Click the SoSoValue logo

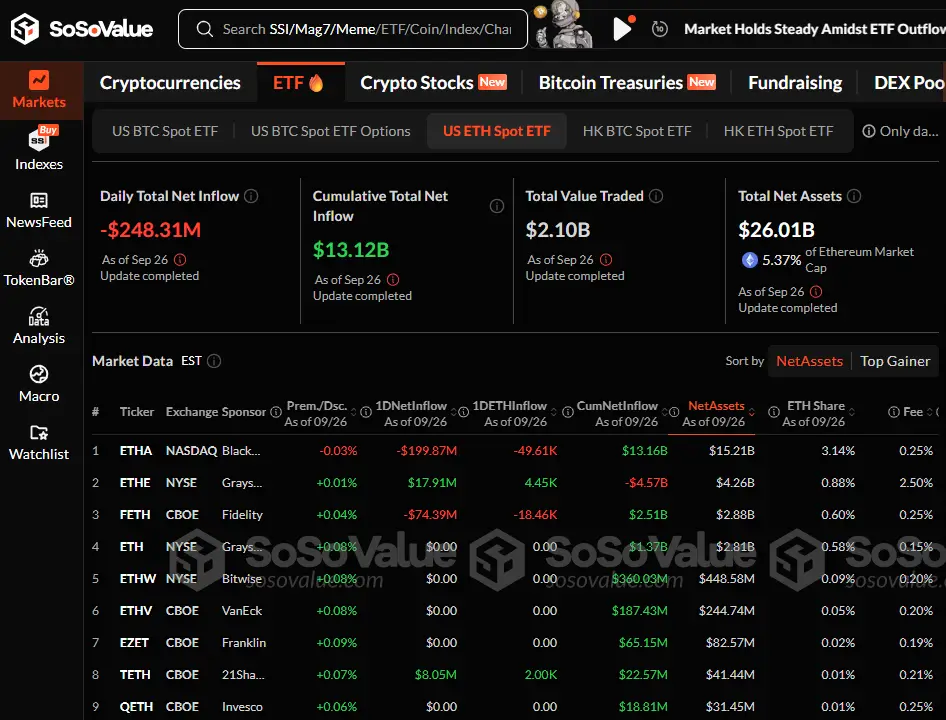pyautogui.click(x=82, y=29)
